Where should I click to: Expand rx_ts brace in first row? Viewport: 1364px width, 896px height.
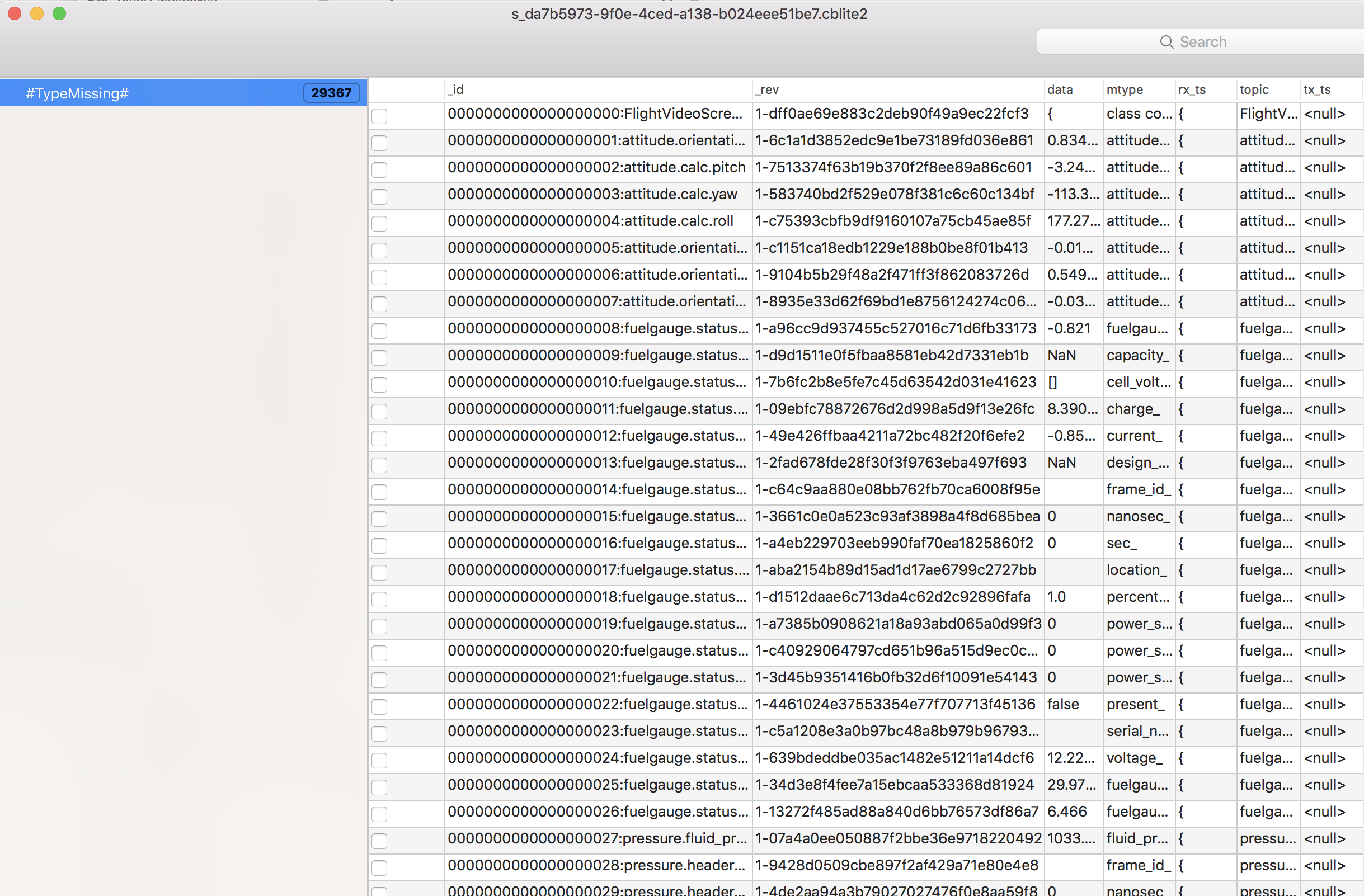pyautogui.click(x=1181, y=114)
